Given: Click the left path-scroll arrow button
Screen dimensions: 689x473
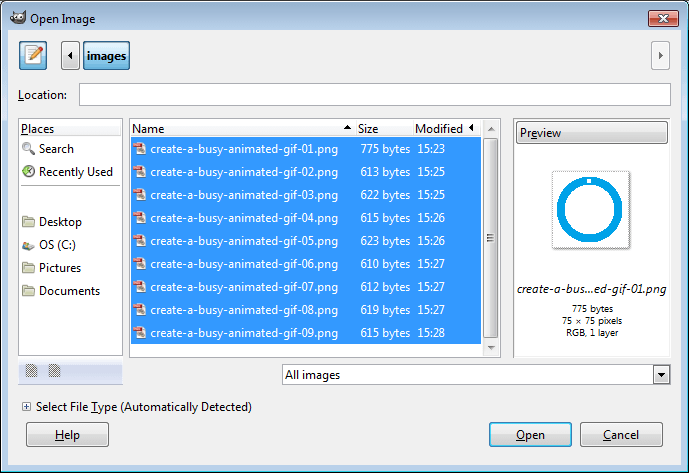Looking at the screenshot, I should click(x=70, y=56).
